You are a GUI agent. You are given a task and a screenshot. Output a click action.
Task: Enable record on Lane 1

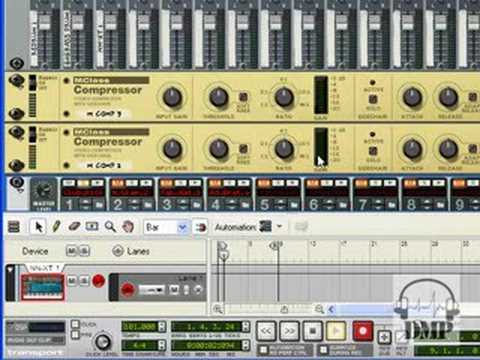click(127, 289)
